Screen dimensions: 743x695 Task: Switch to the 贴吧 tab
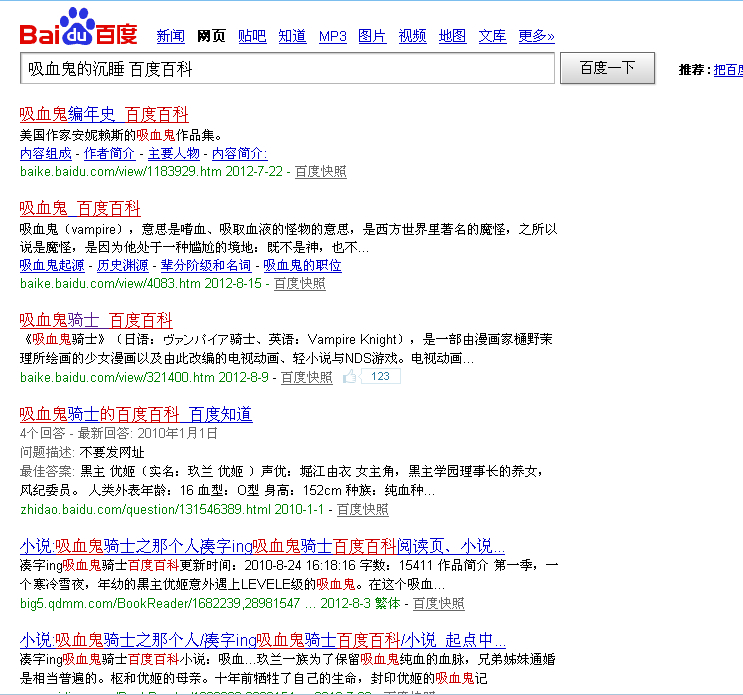coord(252,36)
